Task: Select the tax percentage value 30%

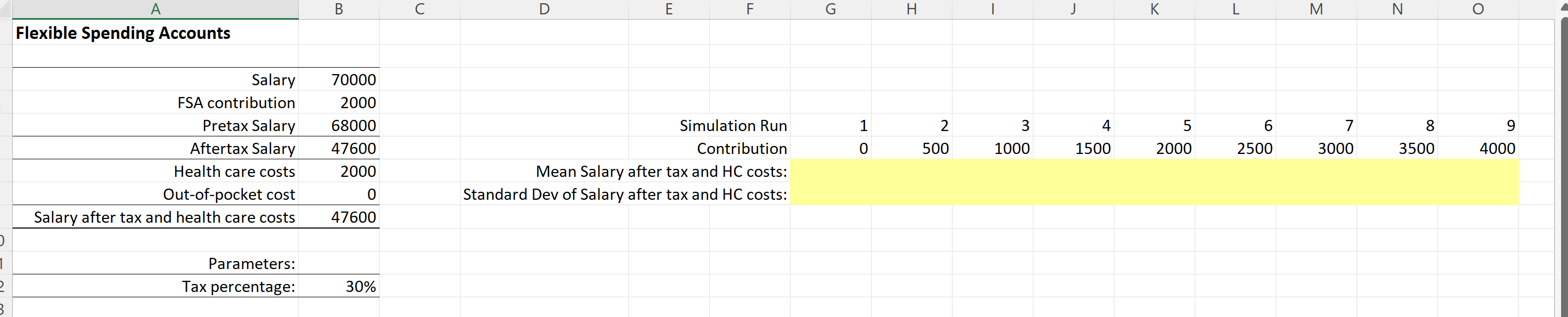Action: coord(339,287)
